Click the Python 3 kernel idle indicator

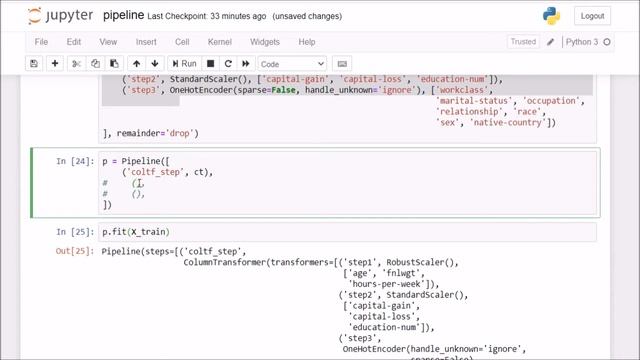point(607,42)
